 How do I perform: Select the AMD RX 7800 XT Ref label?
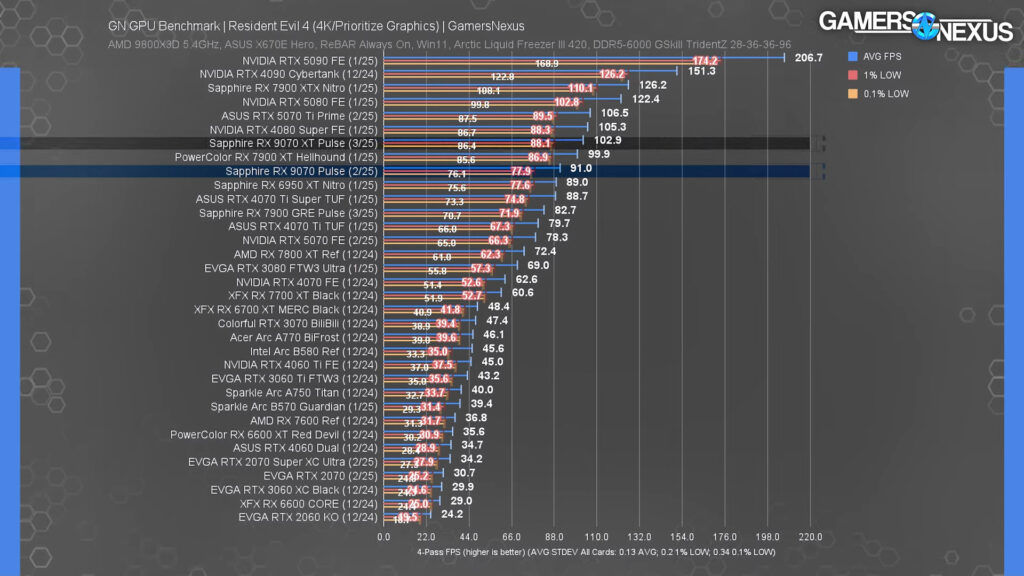coord(306,255)
